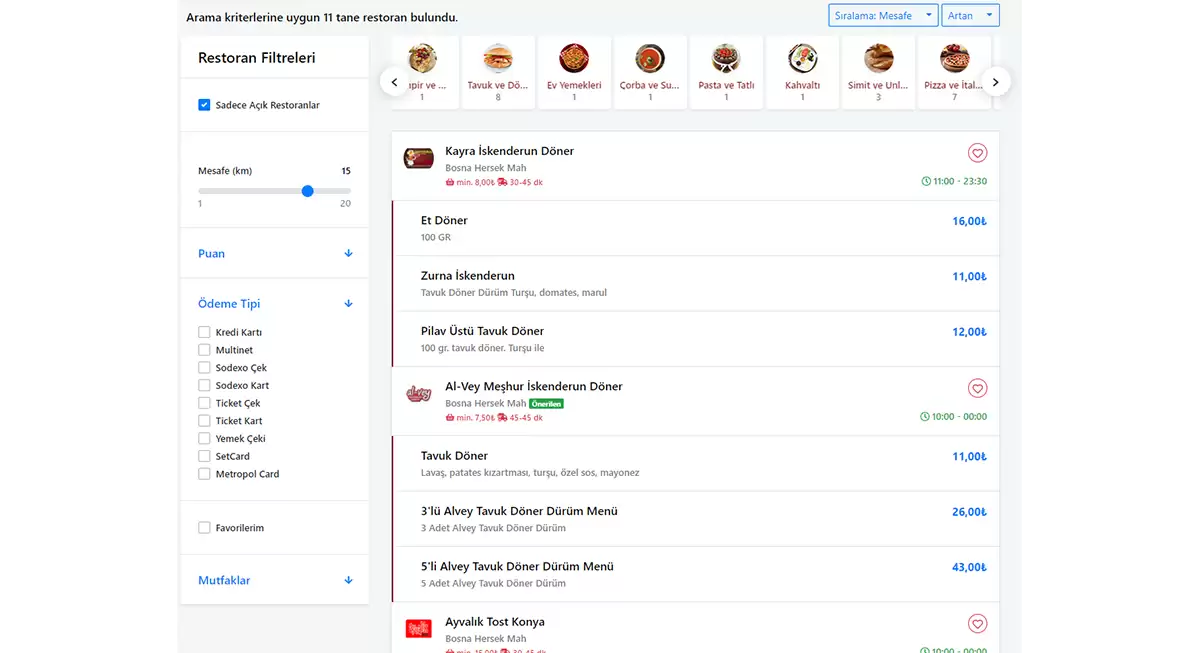This screenshot has height=653, width=1200.
Task: Favorite Kayra İskenderun Döner with heart icon
Action: click(x=977, y=153)
